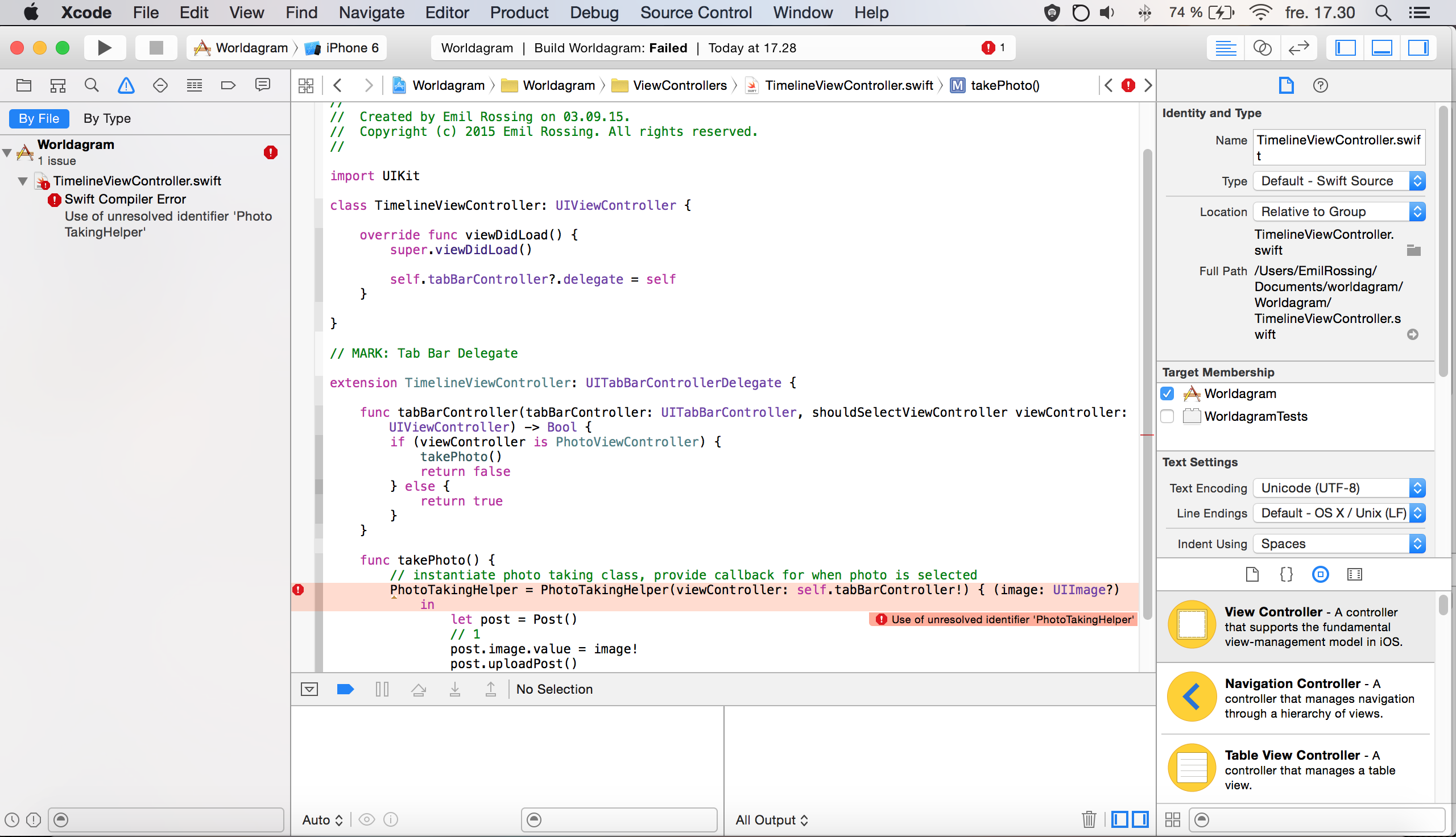Screen dimensions: 1456x837
Task: Collapse TimelineViewController.swift issue row
Action: click(23, 181)
